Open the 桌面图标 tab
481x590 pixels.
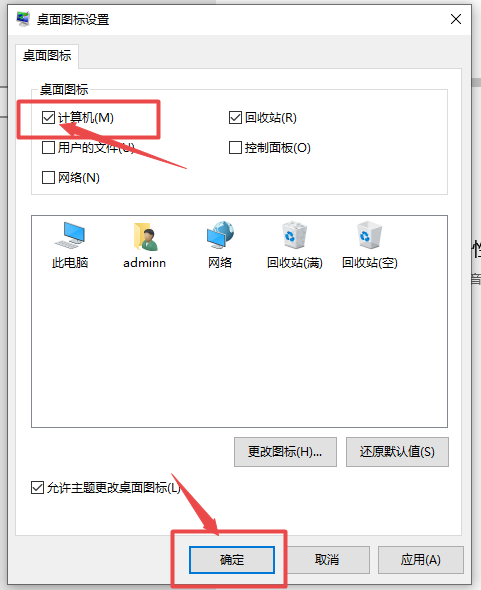(47, 56)
